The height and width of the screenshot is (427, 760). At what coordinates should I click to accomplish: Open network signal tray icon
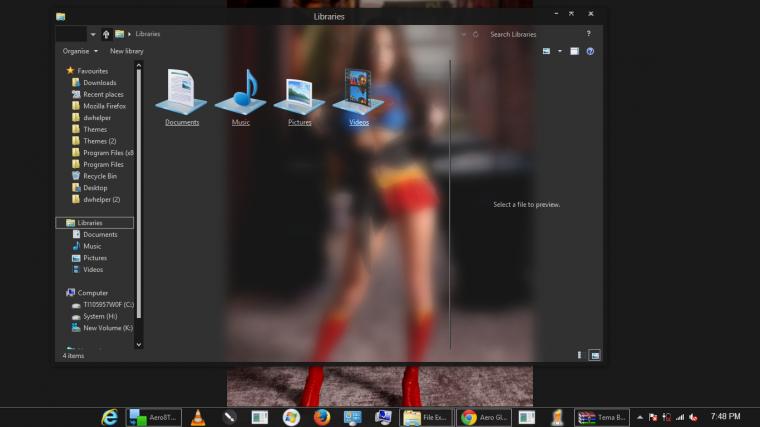pyautogui.click(x=680, y=417)
